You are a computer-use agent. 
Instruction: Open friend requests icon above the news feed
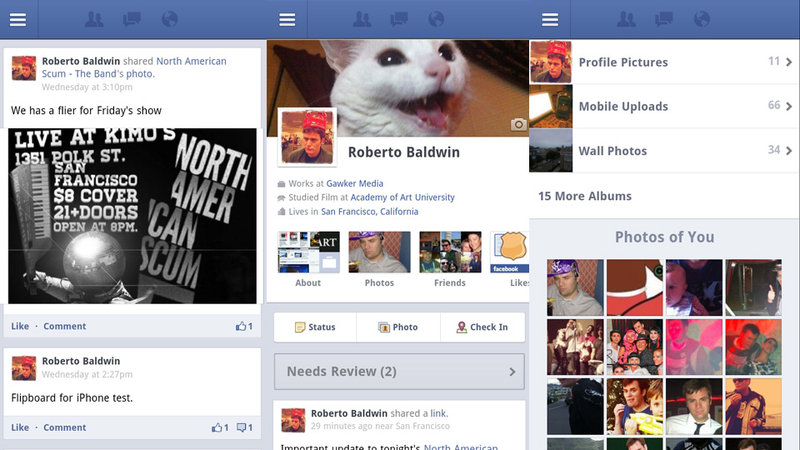pos(94,19)
